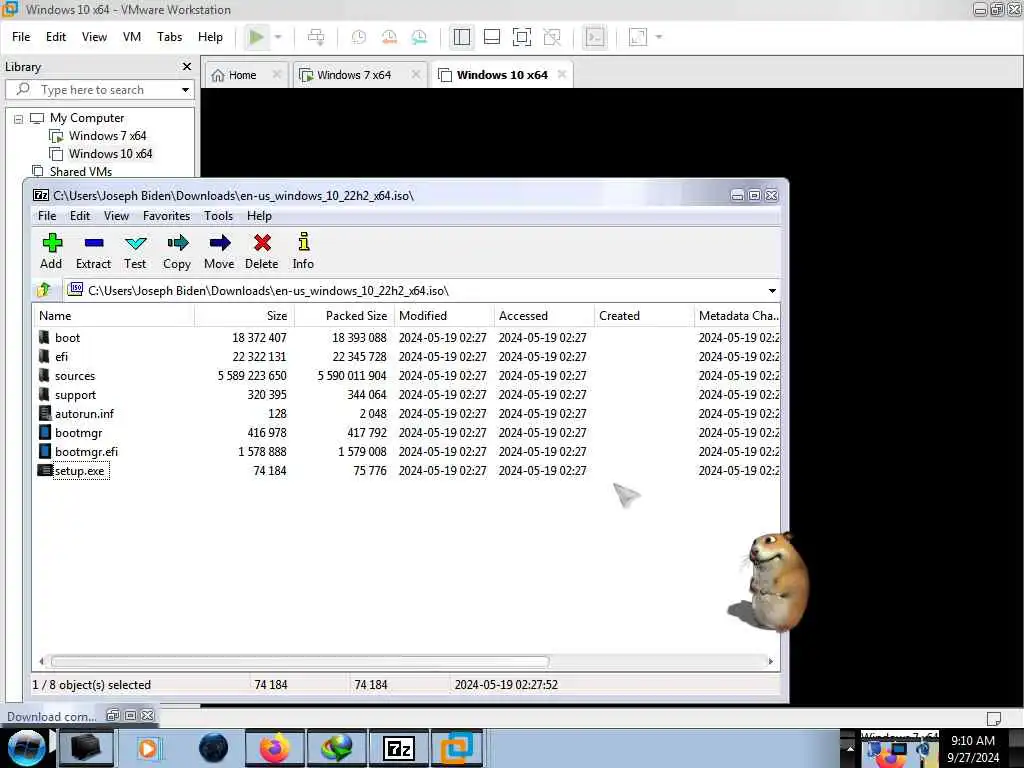Toggle the thumbnail bar view icon
Image resolution: width=1024 pixels, height=768 pixels.
(x=492, y=37)
